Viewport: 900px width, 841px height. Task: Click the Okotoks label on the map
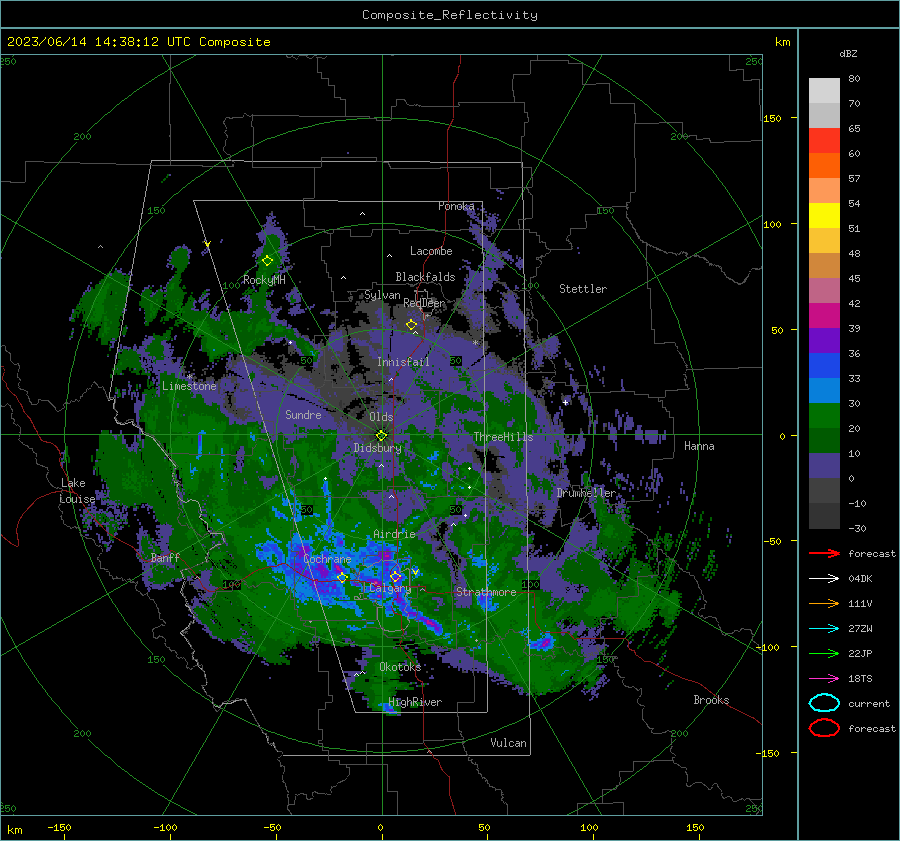pyautogui.click(x=400, y=667)
